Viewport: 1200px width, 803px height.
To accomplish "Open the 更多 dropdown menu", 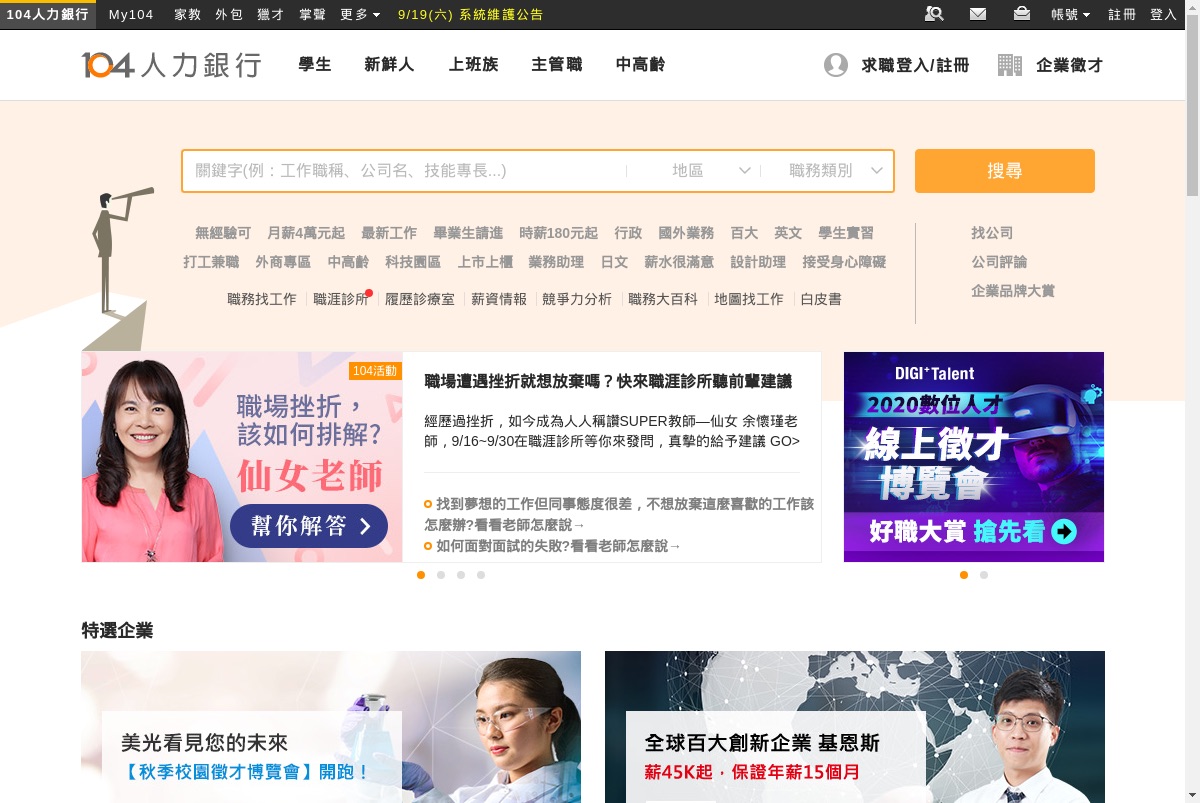I will 360,15.
